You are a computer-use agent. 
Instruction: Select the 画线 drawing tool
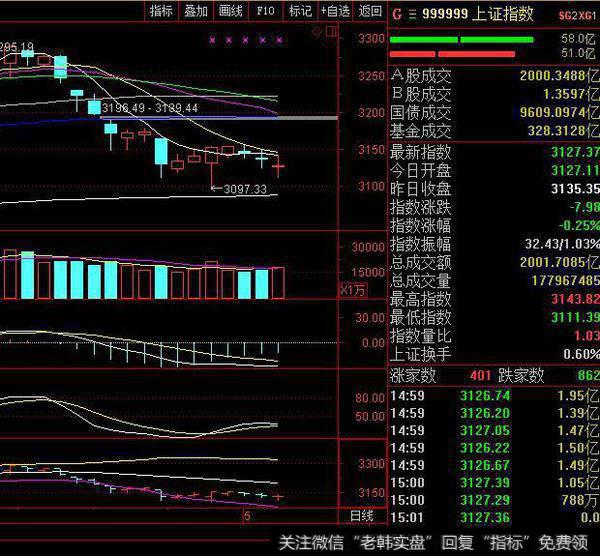[231, 11]
